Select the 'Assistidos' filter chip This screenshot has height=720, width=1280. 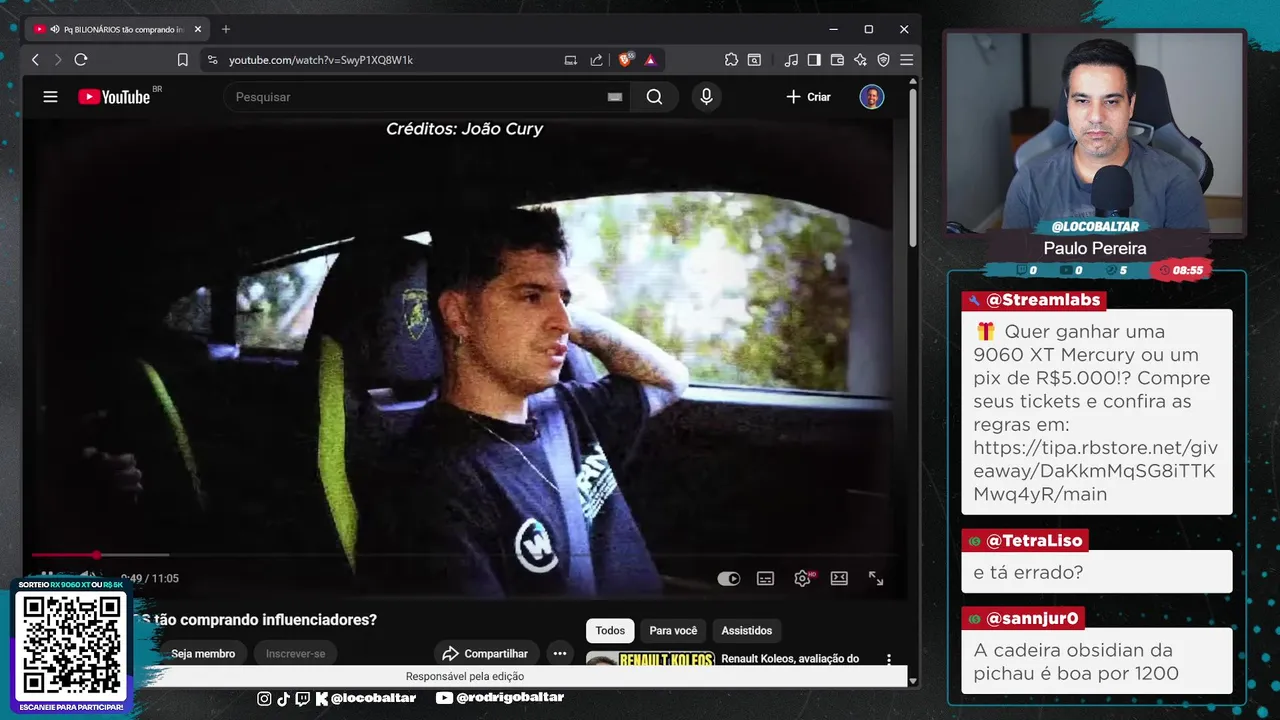pos(747,630)
